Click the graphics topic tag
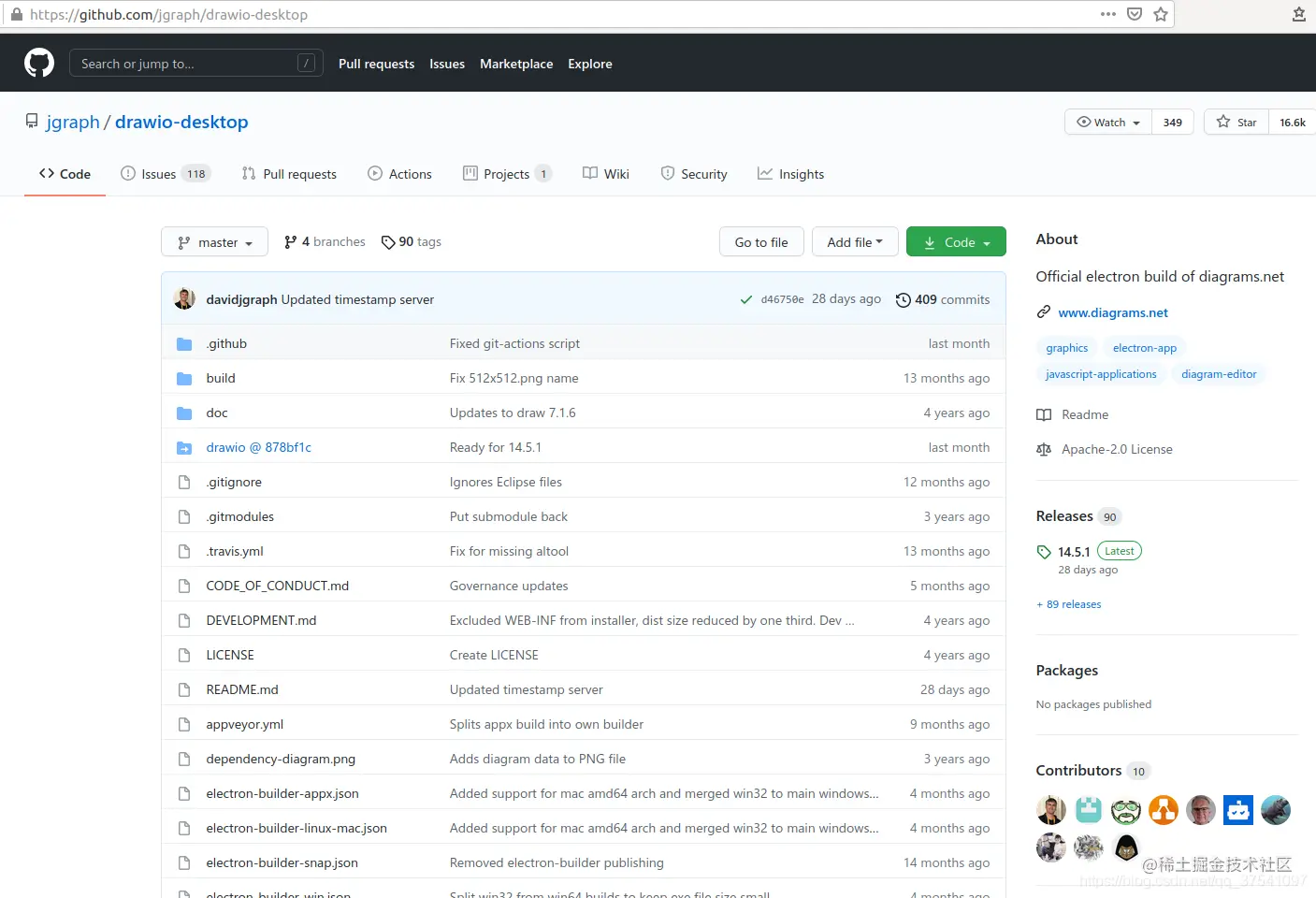Viewport: 1316px width, 898px height. (1066, 348)
